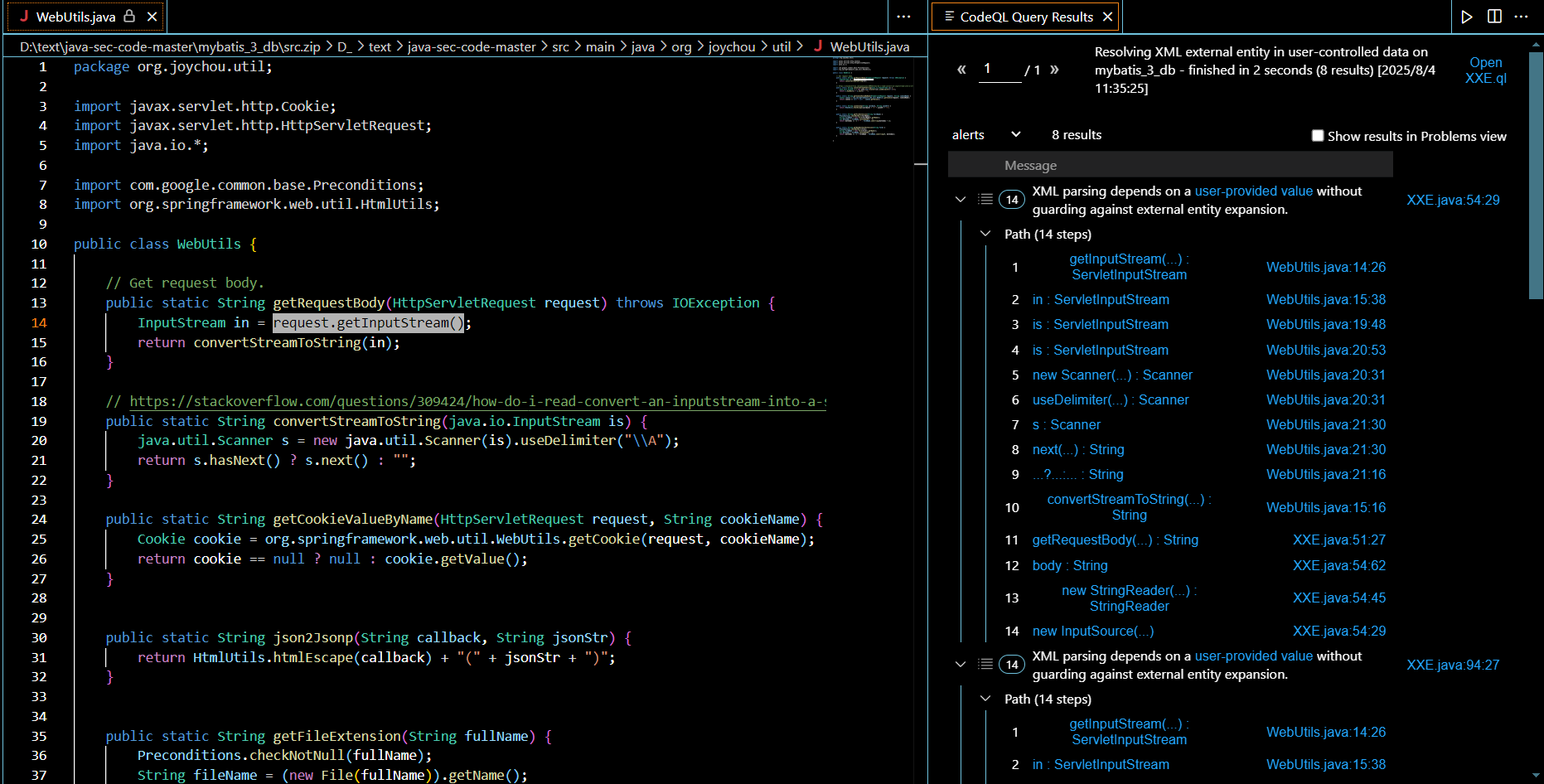Click the page number input field
The image size is (1544, 784).
999,70
